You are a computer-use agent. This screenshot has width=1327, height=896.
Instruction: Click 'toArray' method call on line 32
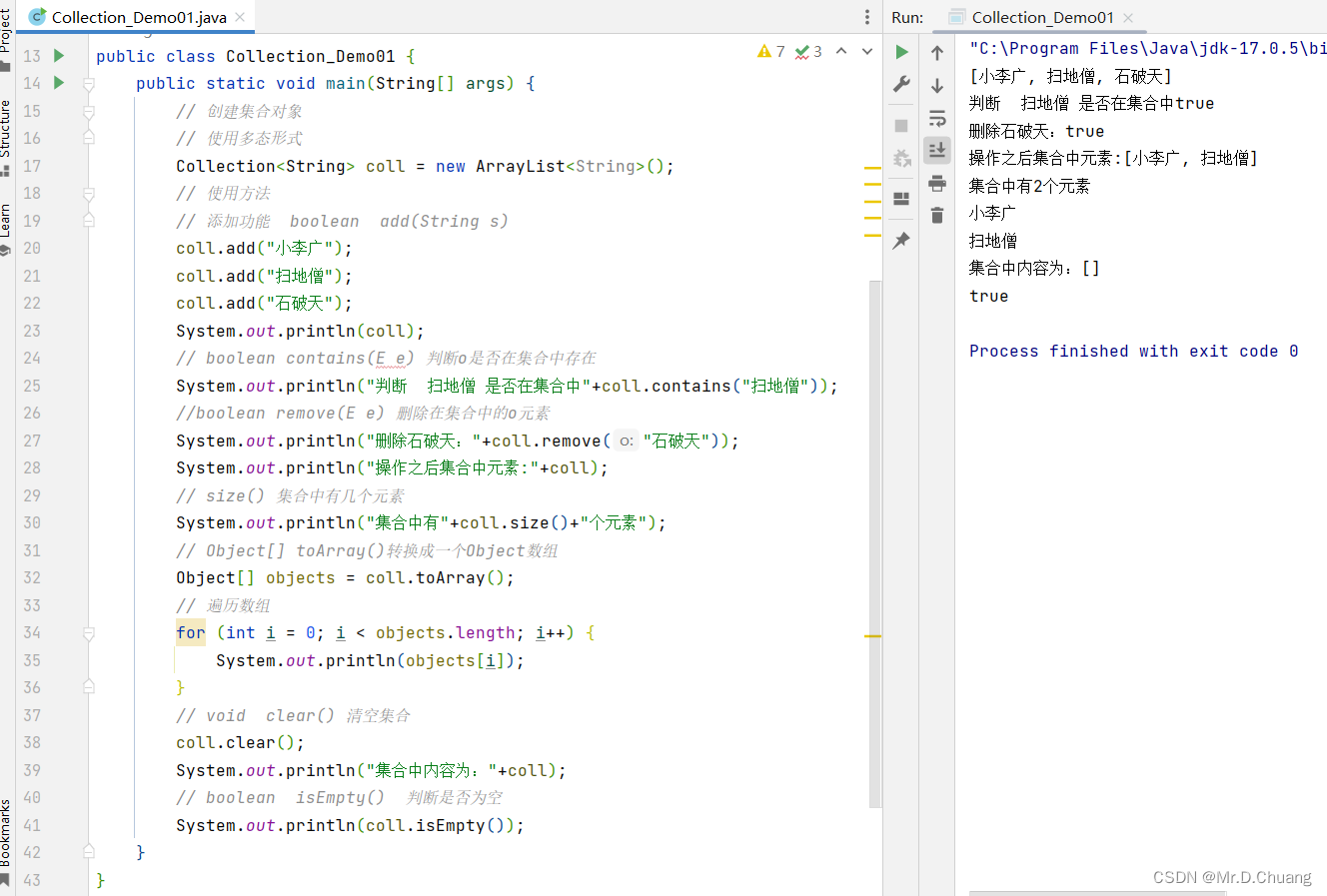[x=451, y=577]
